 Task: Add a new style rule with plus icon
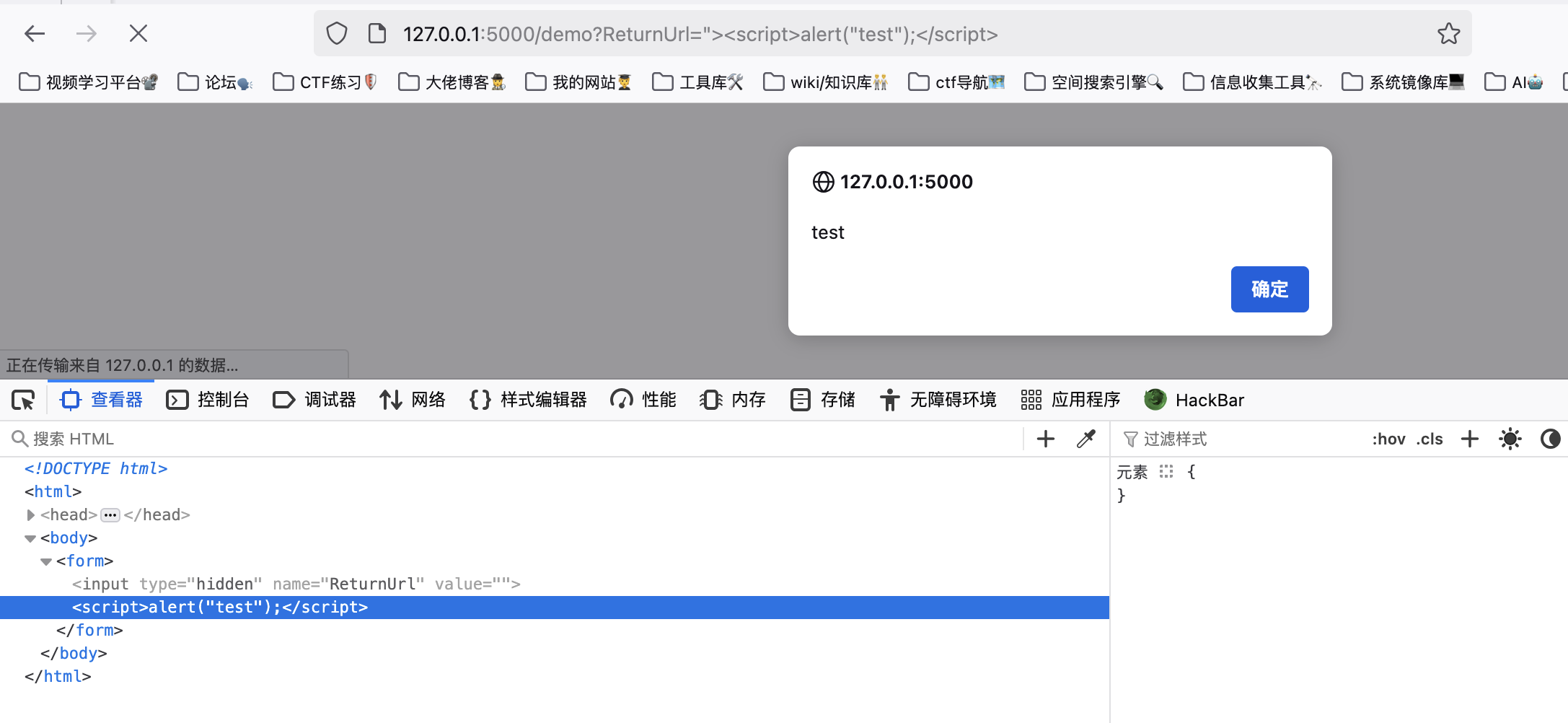pyautogui.click(x=1469, y=439)
